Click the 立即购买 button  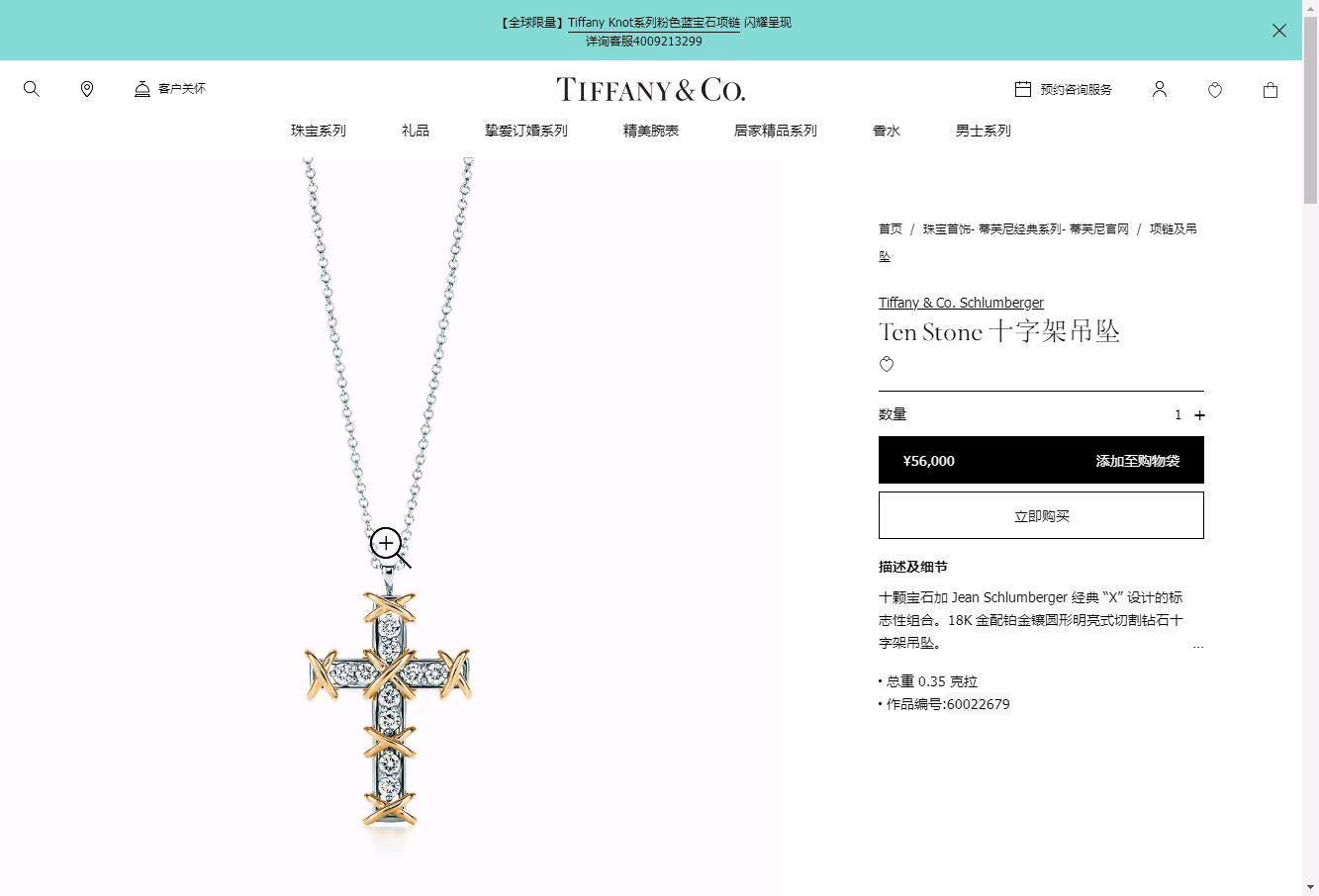pos(1041,515)
